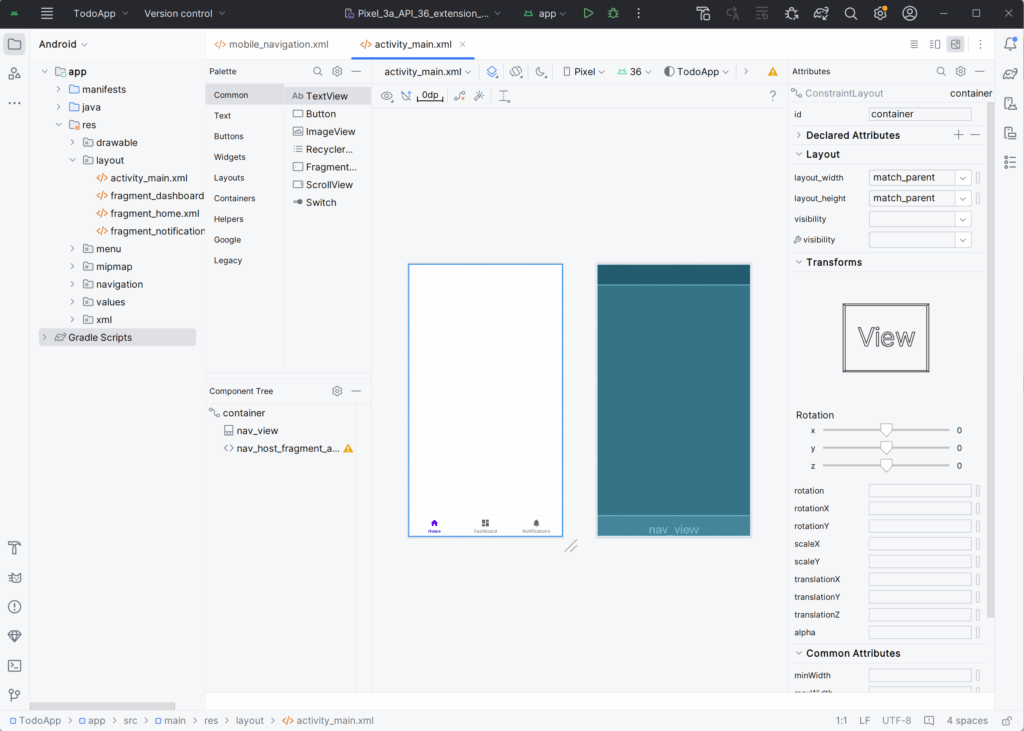This screenshot has height=731, width=1024.
Task: Collapse the Transforms section
Action: click(x=799, y=262)
